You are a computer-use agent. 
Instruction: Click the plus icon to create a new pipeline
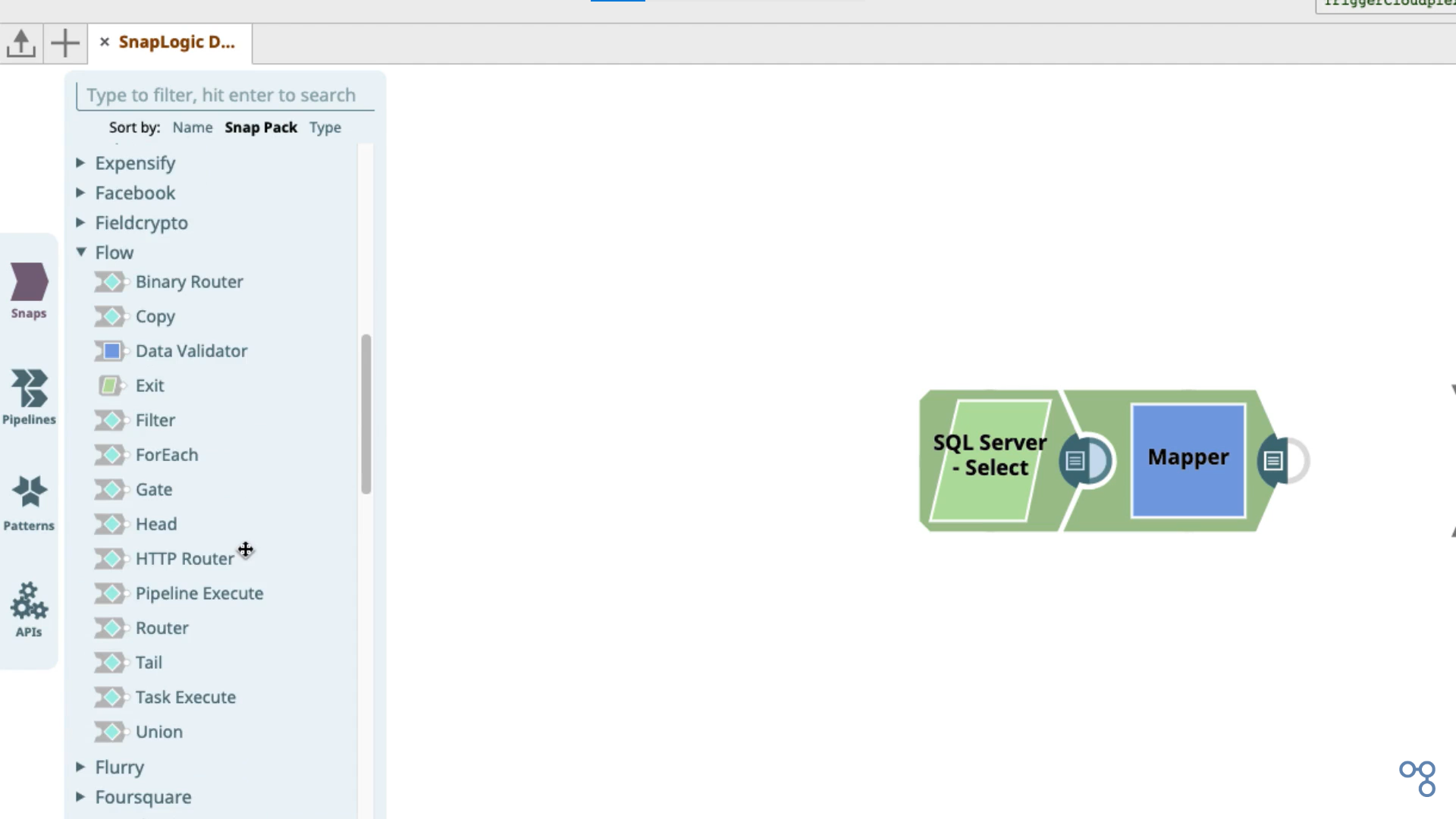pyautogui.click(x=65, y=43)
